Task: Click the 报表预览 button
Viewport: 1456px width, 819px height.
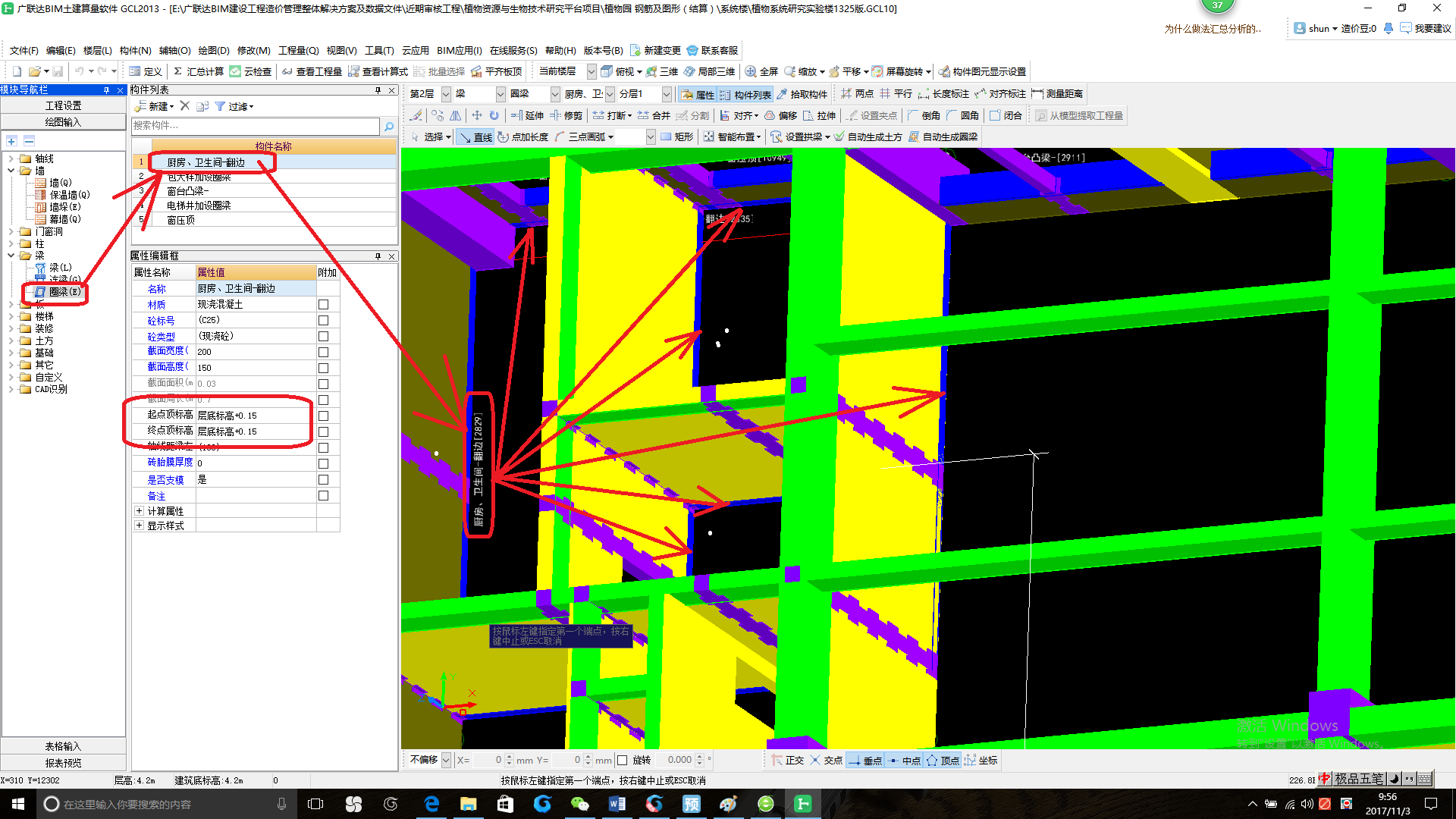Action: pos(64,763)
